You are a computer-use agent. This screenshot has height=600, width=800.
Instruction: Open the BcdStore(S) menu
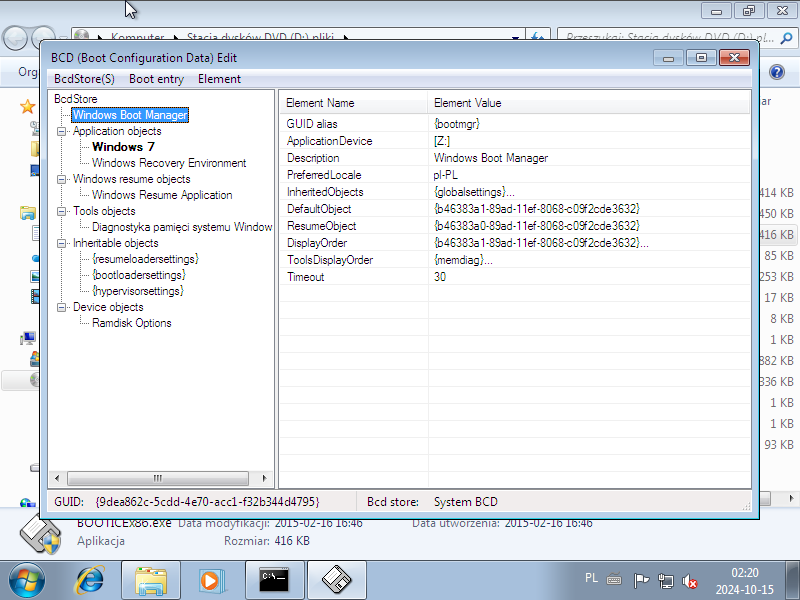pos(84,79)
